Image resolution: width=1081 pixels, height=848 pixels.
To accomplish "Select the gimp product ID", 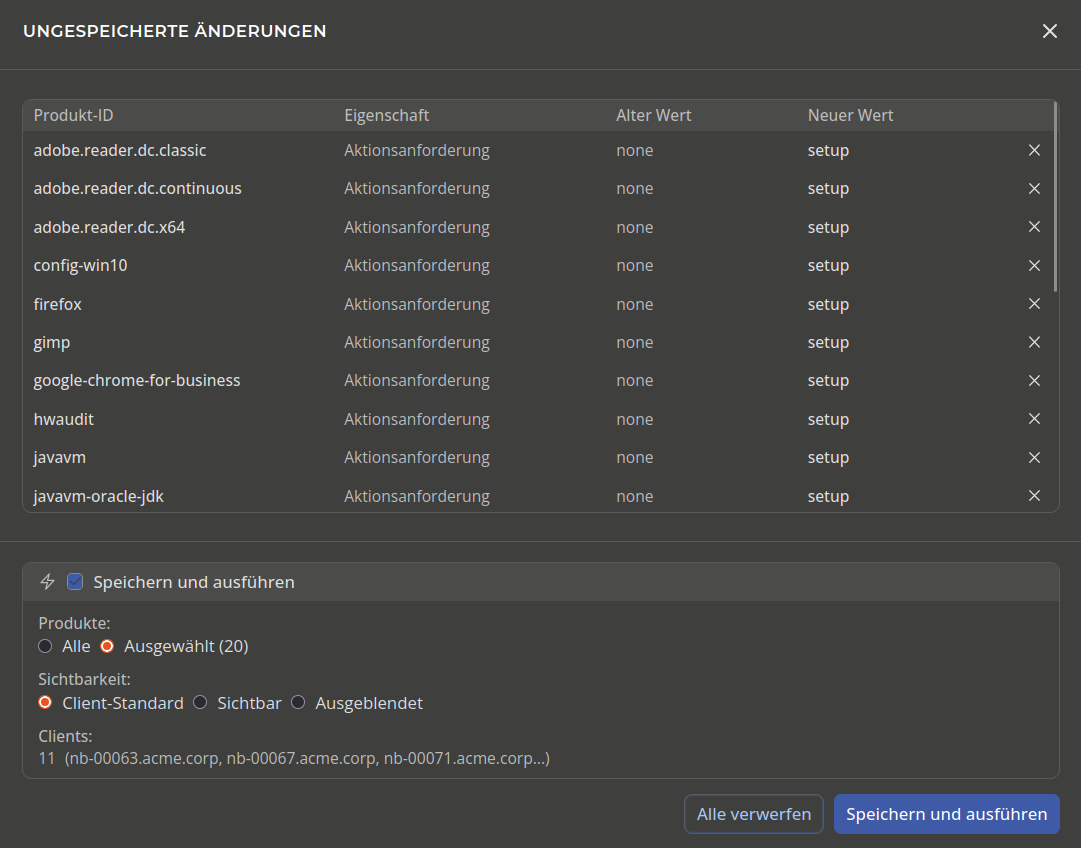I will [52, 343].
